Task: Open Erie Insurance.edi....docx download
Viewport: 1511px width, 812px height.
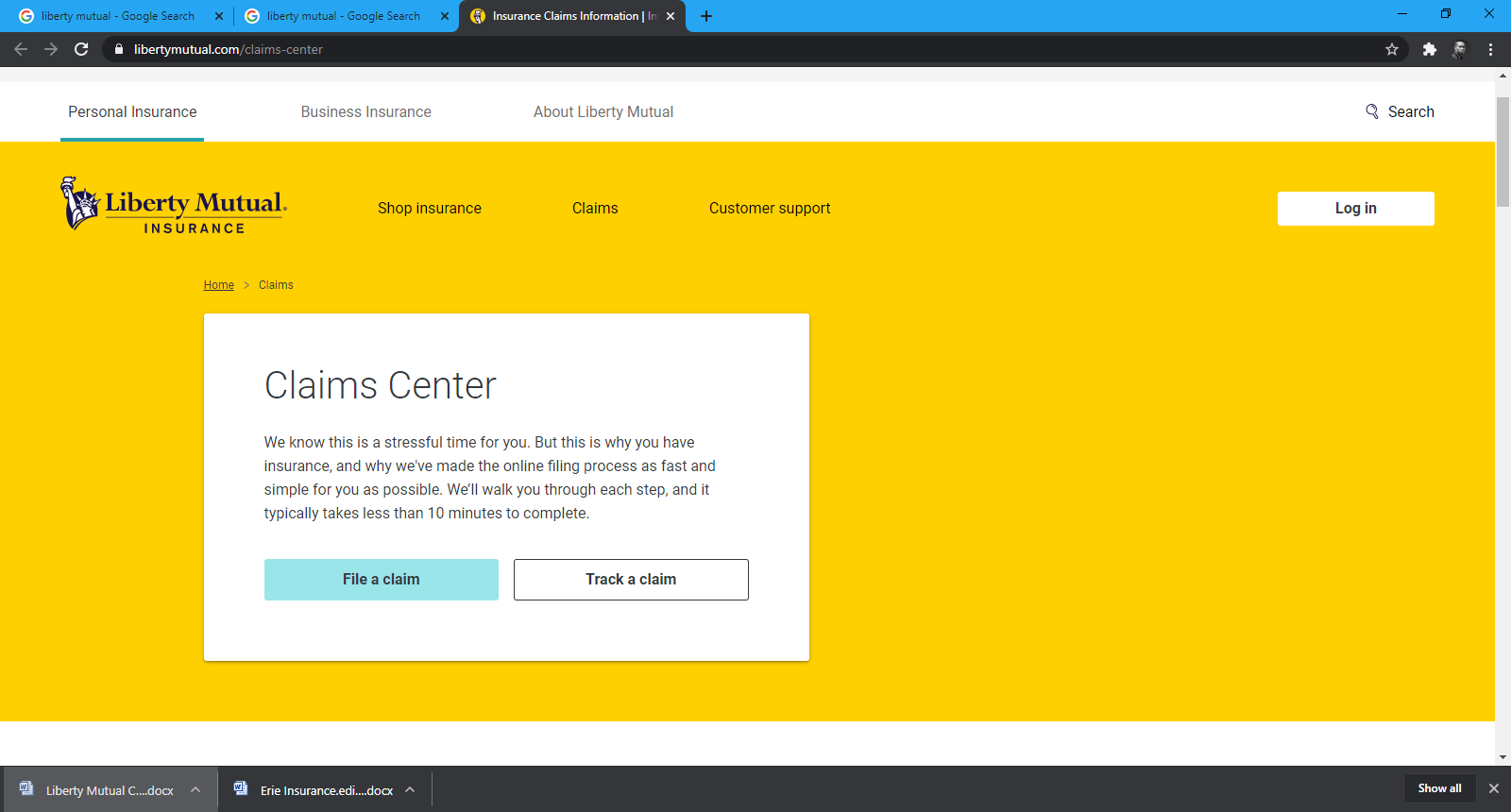Action: click(327, 790)
